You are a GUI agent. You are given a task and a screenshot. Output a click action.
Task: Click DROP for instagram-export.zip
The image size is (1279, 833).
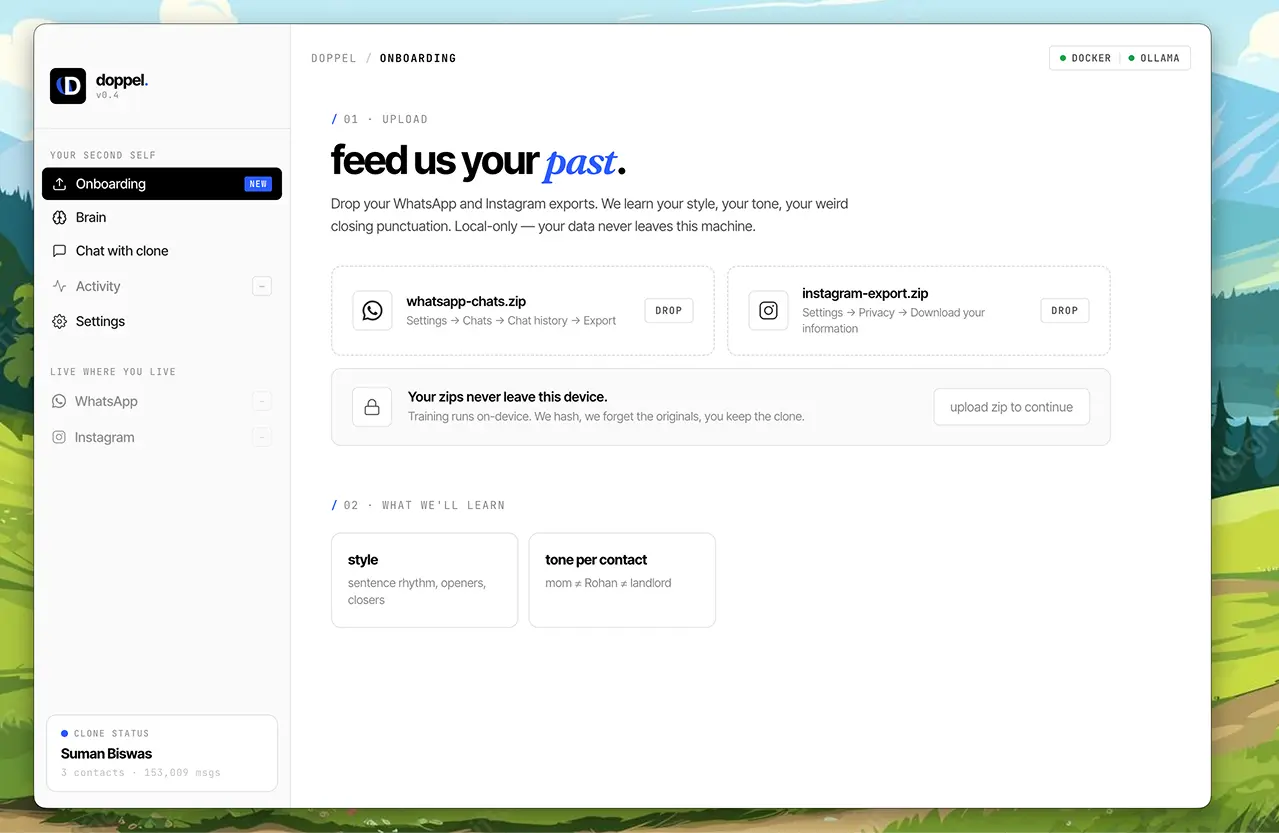[1065, 311]
